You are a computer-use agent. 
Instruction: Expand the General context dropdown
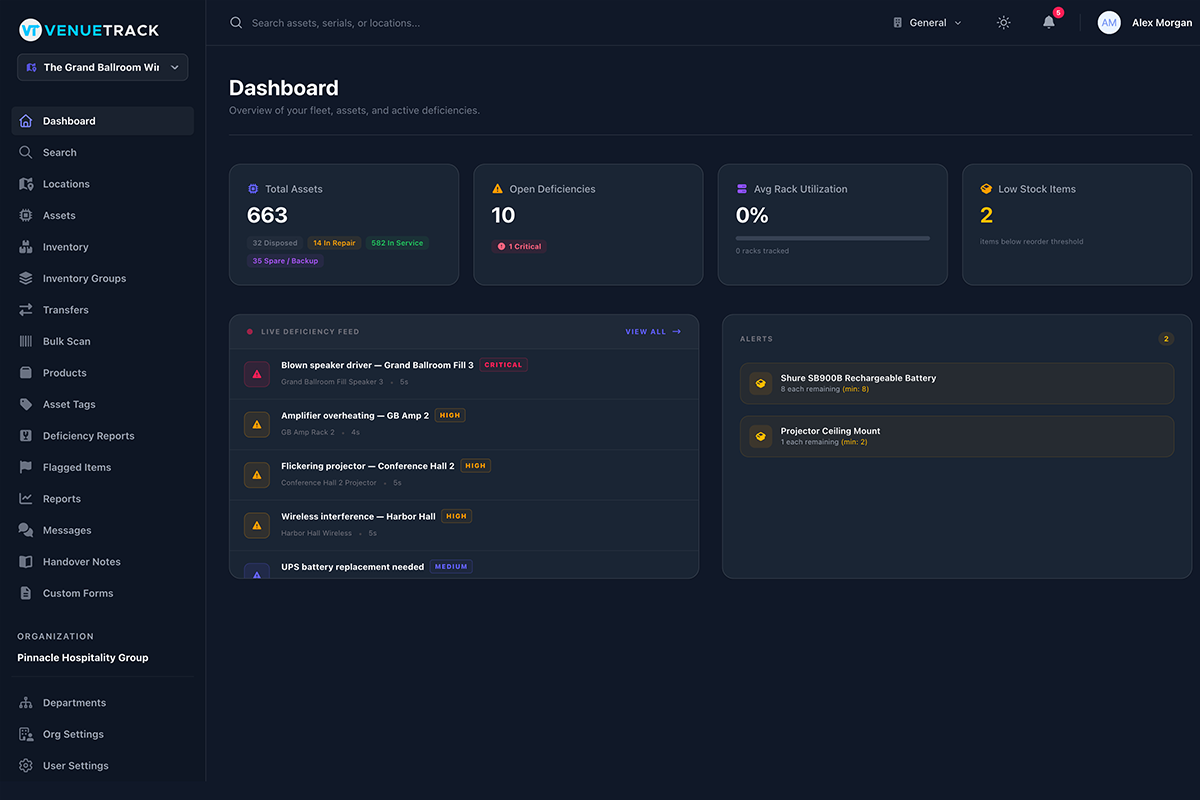coord(925,21)
